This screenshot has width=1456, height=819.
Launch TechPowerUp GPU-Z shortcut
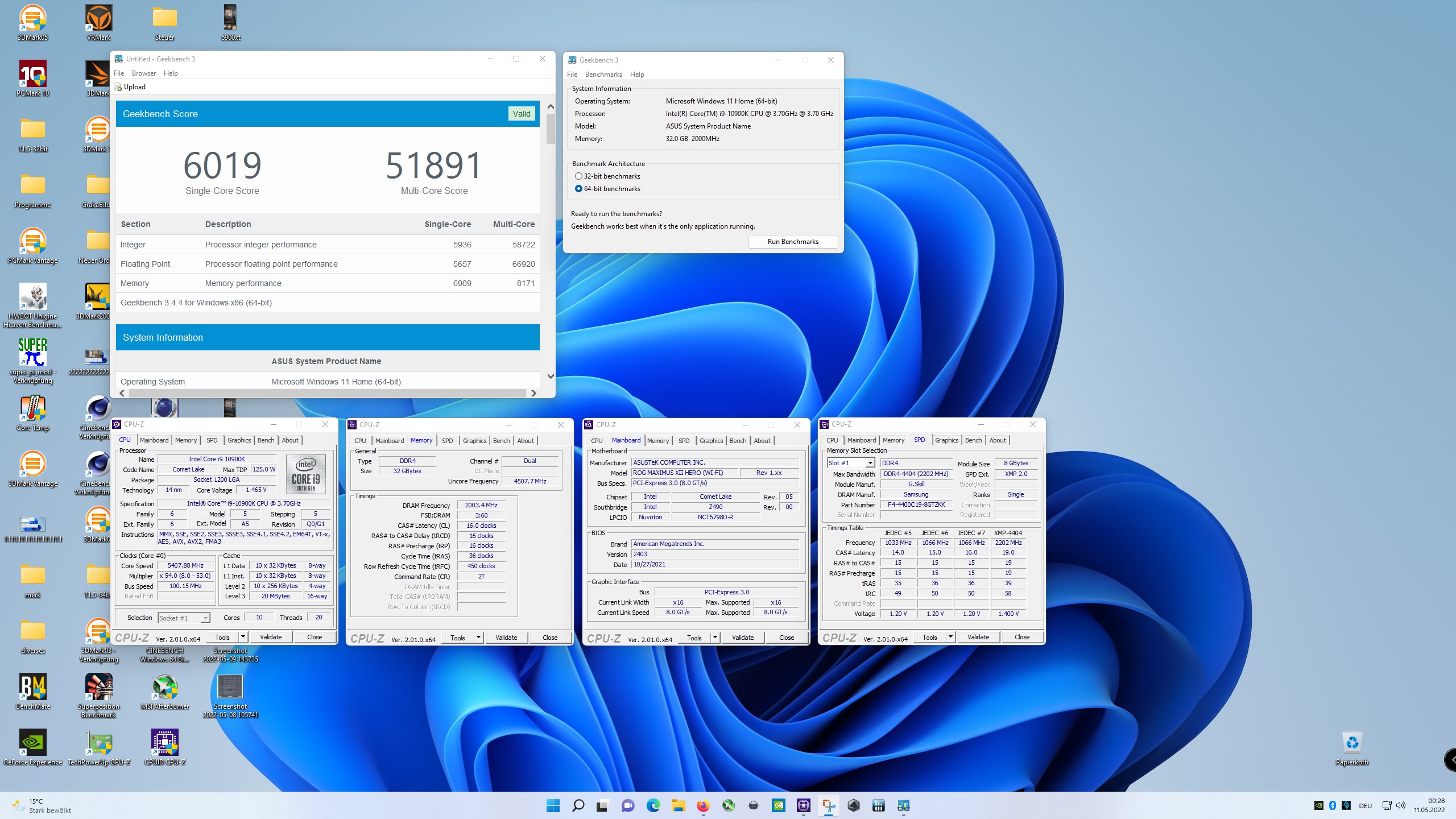tap(99, 747)
